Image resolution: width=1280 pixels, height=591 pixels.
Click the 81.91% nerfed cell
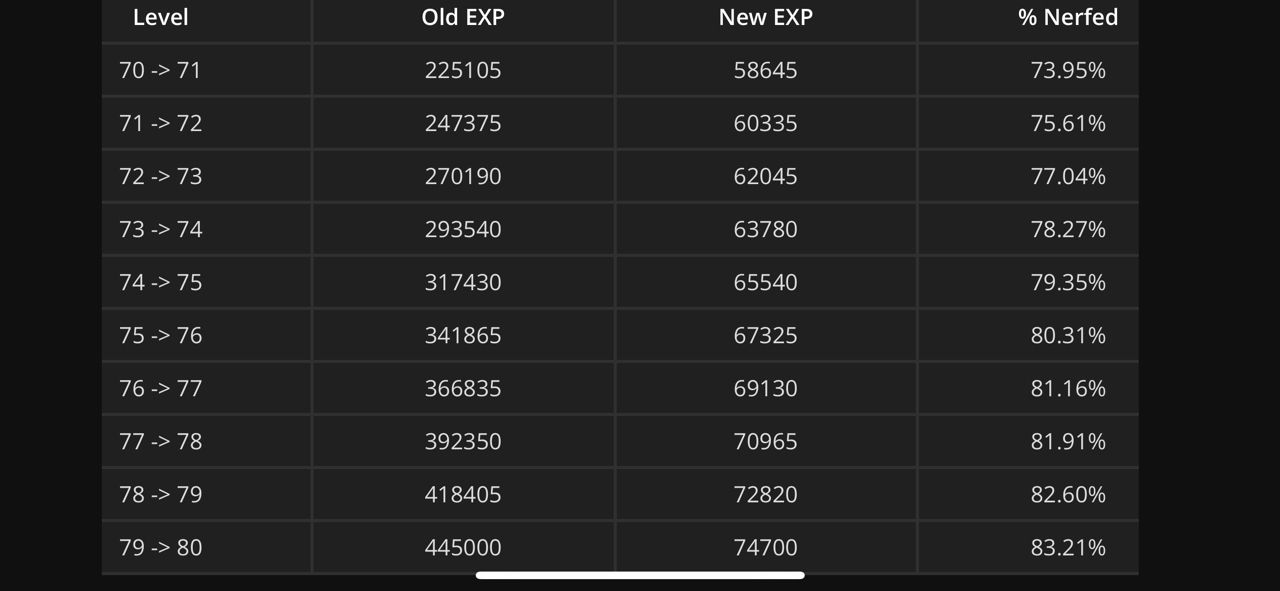[x=1067, y=441]
